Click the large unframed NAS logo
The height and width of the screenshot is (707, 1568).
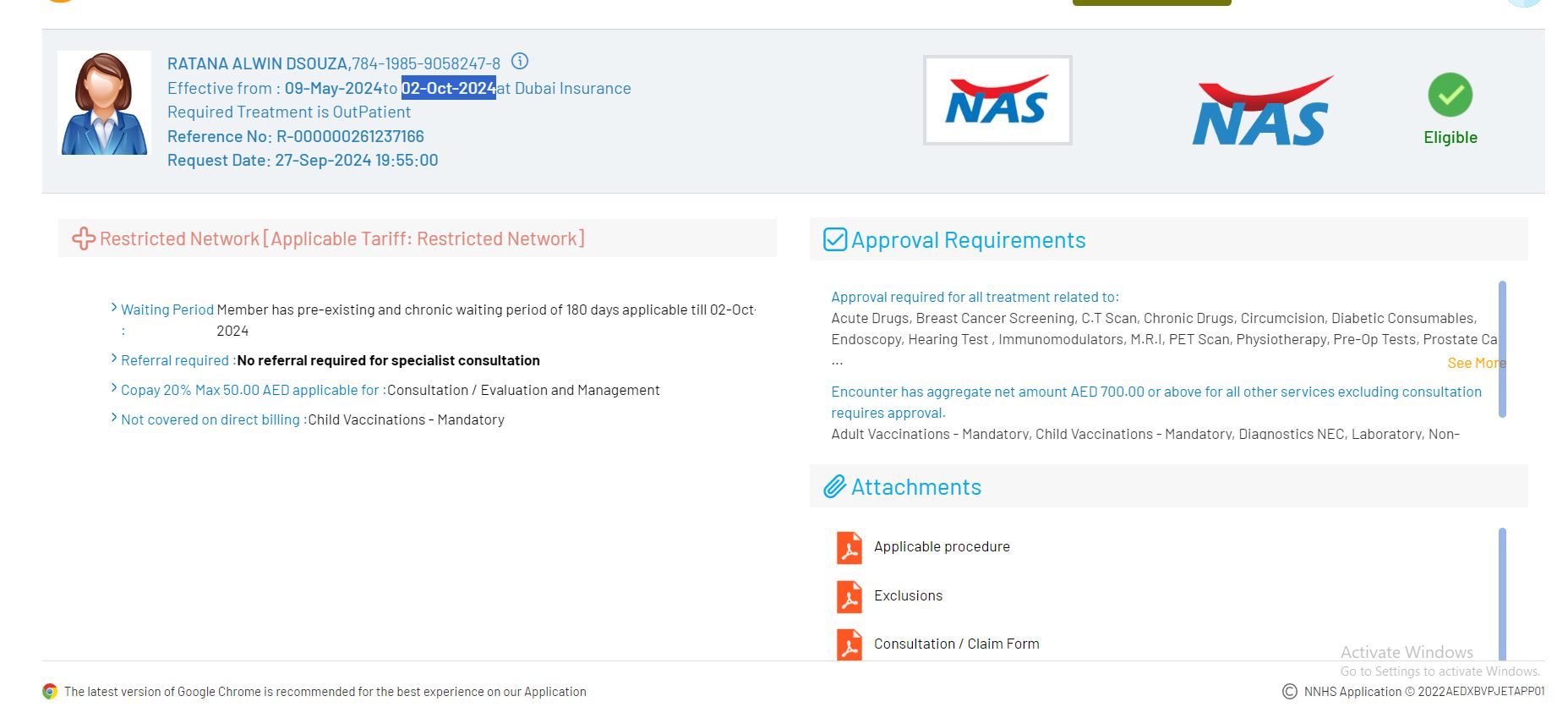pos(1261,112)
